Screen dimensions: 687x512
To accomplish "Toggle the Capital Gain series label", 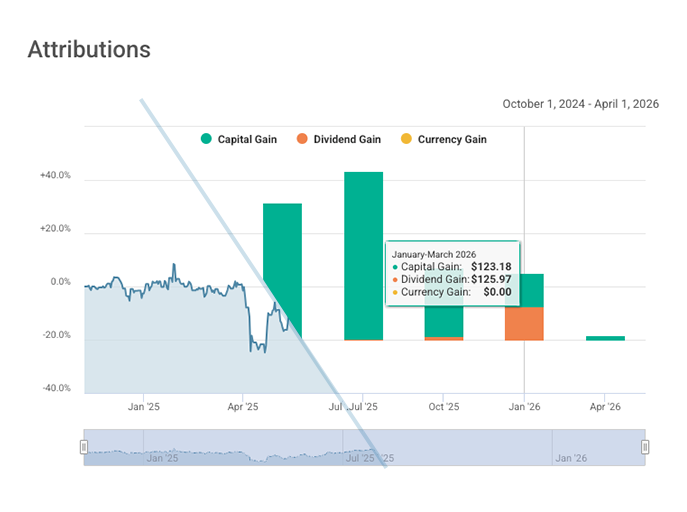I will pyautogui.click(x=246, y=139).
